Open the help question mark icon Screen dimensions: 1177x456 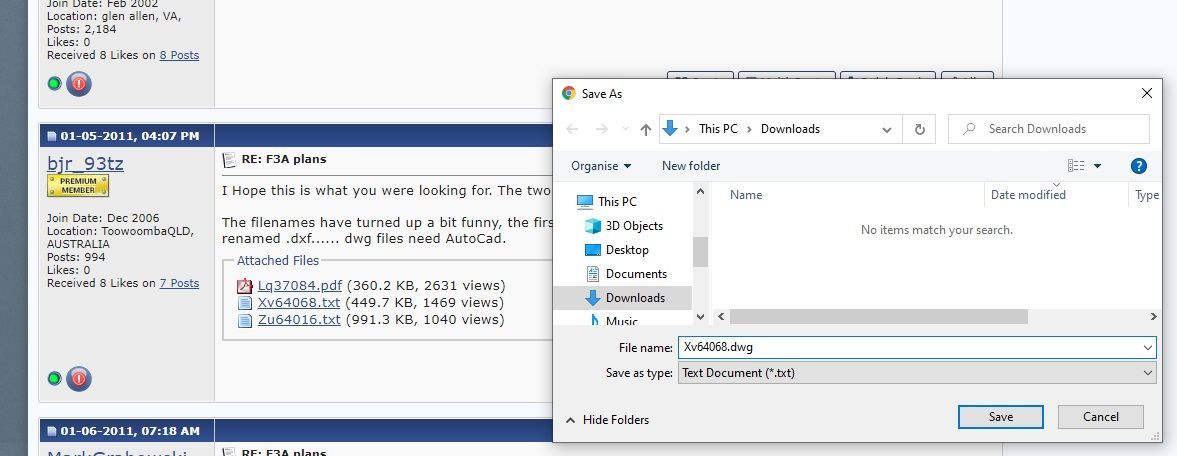click(1138, 166)
